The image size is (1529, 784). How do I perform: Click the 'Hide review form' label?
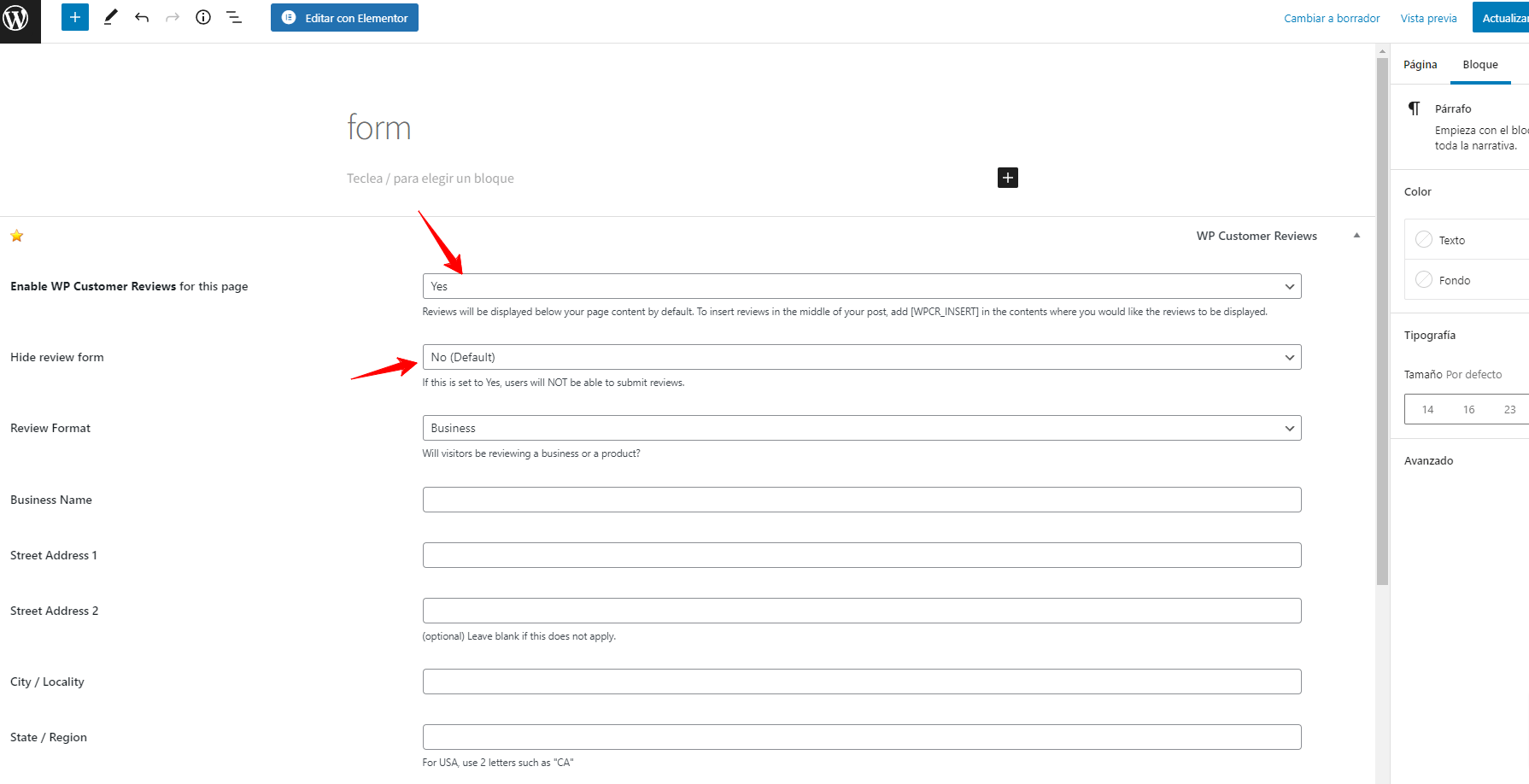(57, 357)
